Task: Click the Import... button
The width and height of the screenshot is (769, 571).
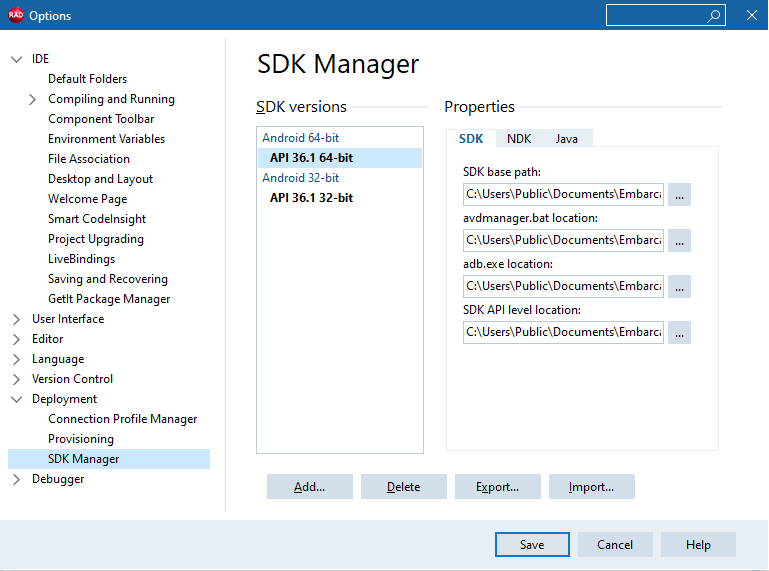Action: [x=591, y=487]
